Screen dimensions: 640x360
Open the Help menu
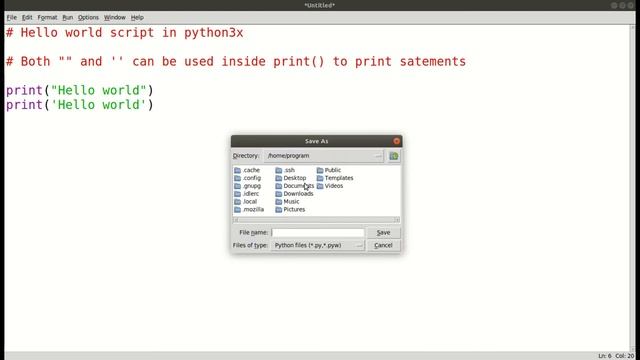point(137,18)
